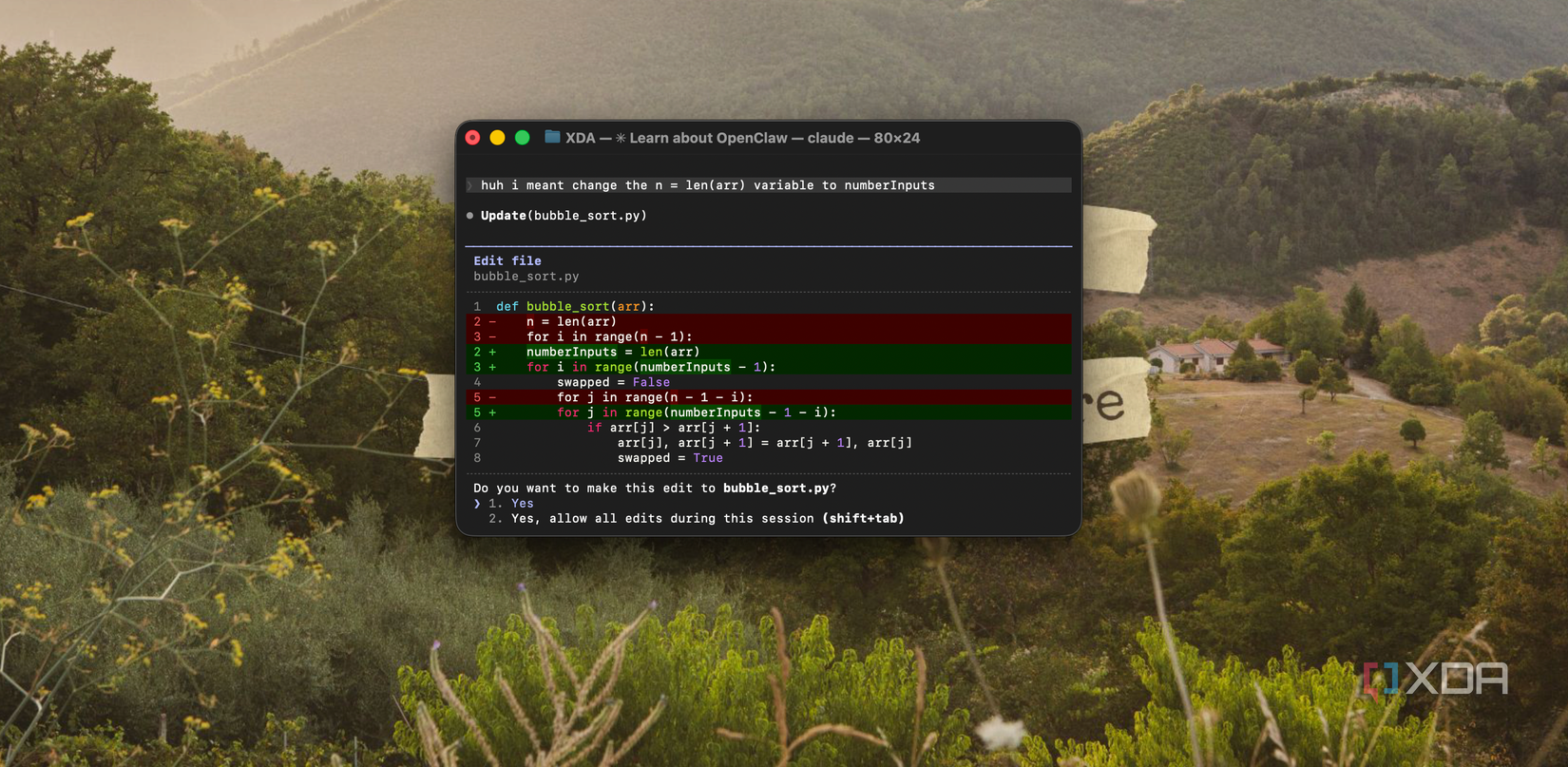The image size is (1568, 767).
Task: Click the swap assignment line 'arr[j], arr[j + 1] ='
Action: (765, 443)
